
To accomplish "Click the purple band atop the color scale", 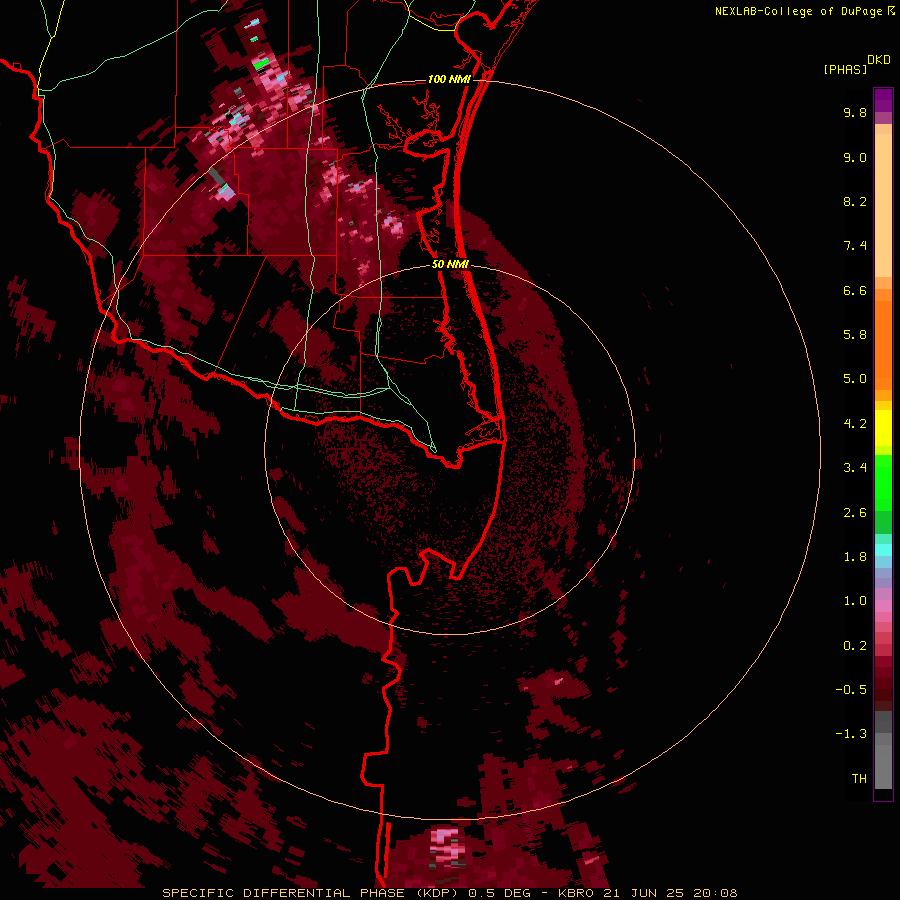I will 883,100.
